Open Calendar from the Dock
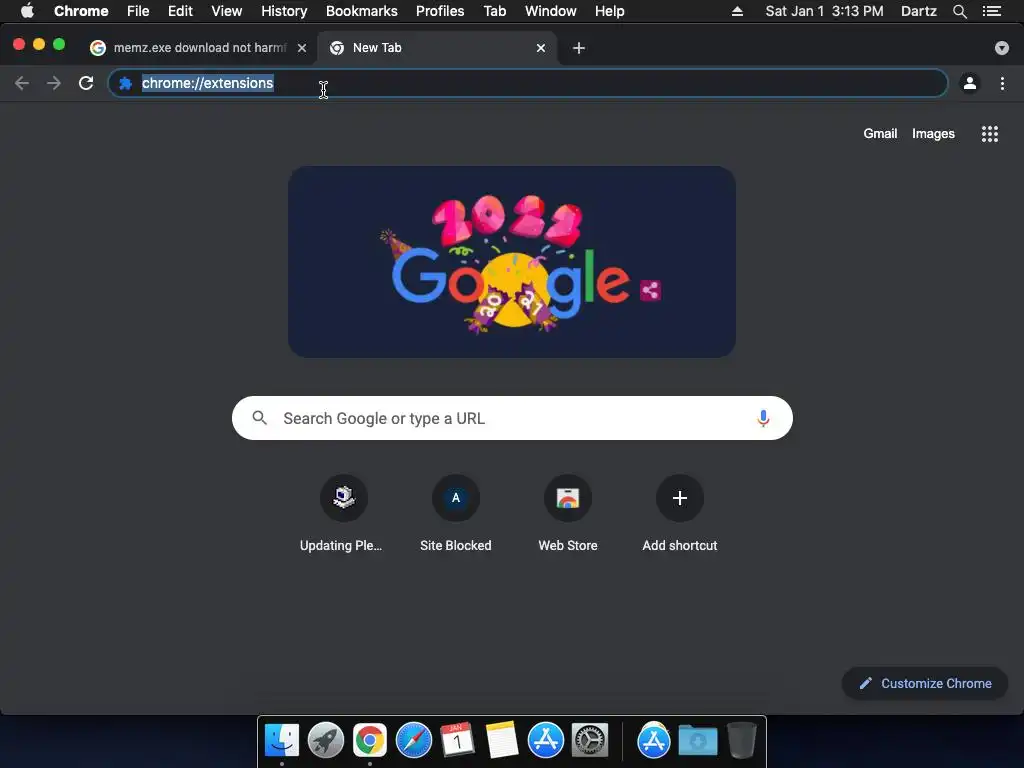The width and height of the screenshot is (1024, 768). tap(458, 741)
